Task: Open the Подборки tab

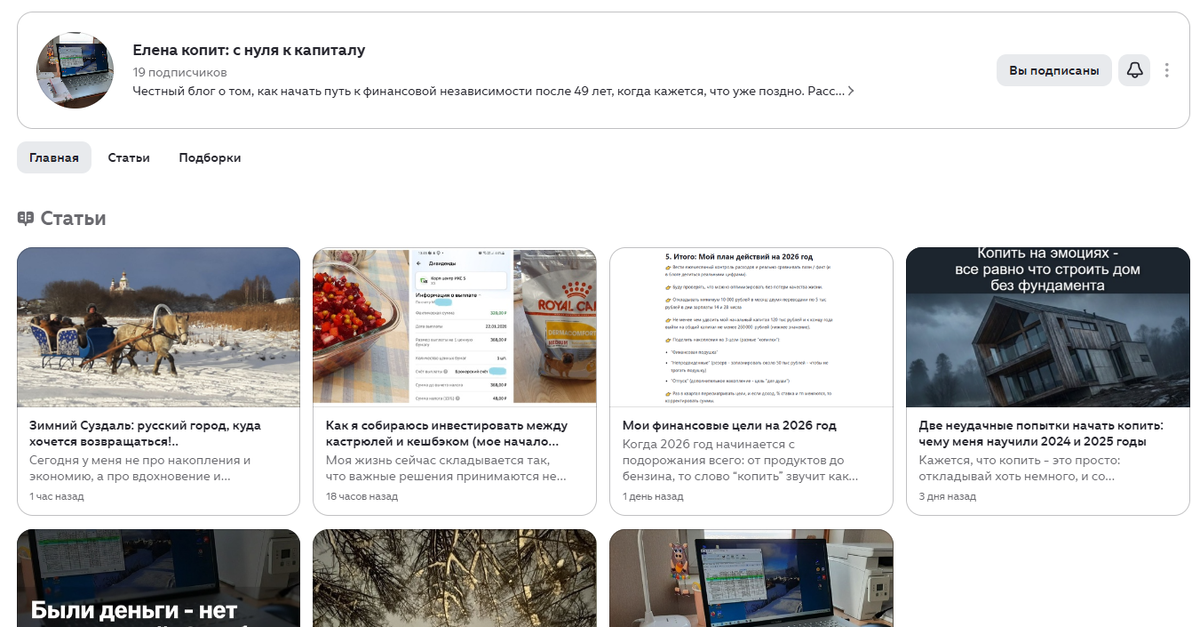Action: [210, 158]
